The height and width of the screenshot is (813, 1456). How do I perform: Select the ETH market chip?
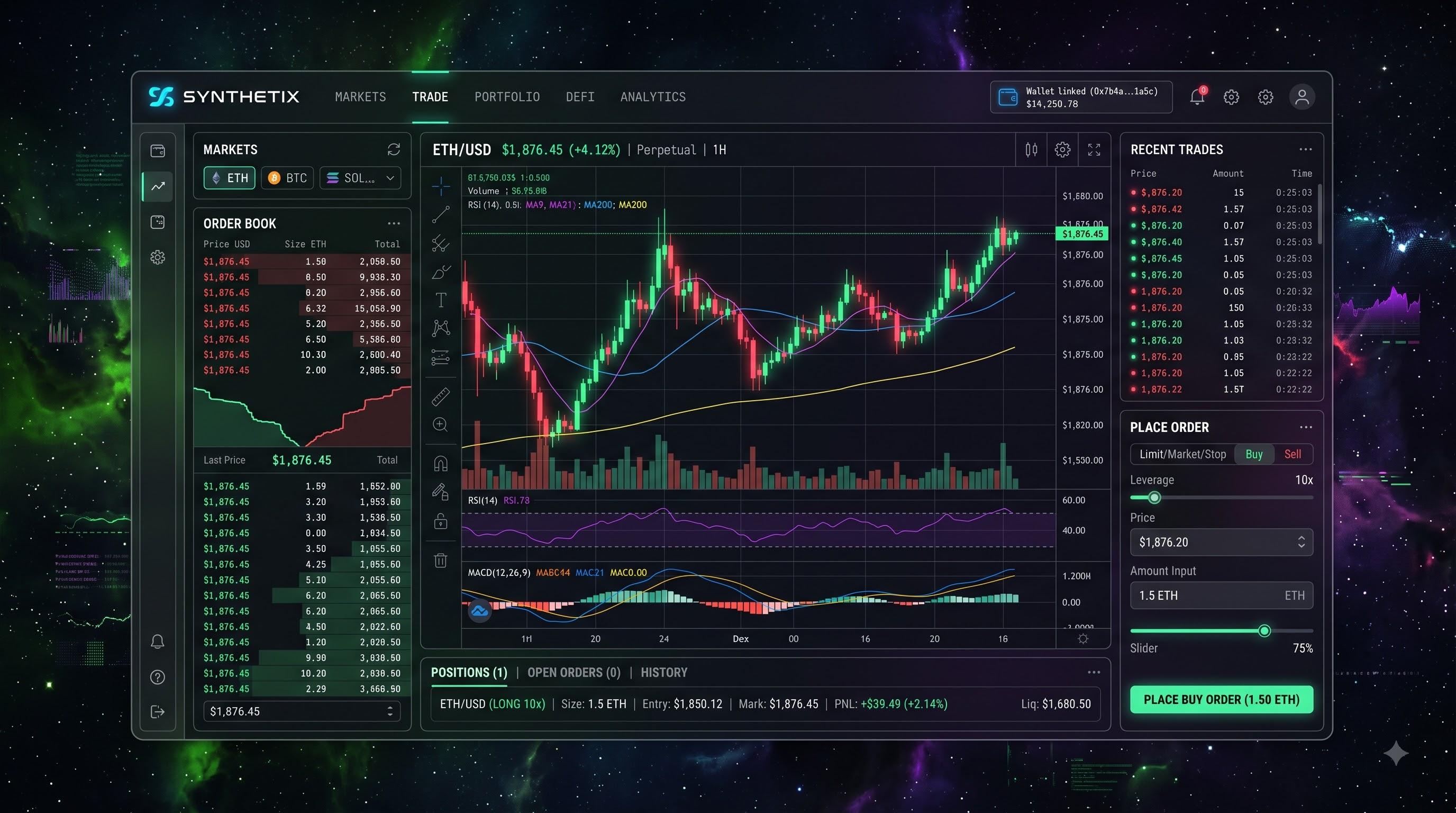click(x=230, y=177)
